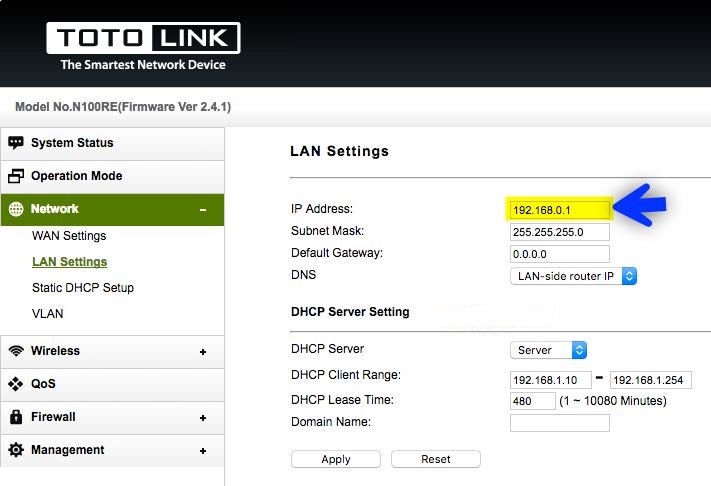Image resolution: width=711 pixels, height=486 pixels.
Task: Open the DNS LAN-side router IP dropdown
Action: [x=573, y=276]
